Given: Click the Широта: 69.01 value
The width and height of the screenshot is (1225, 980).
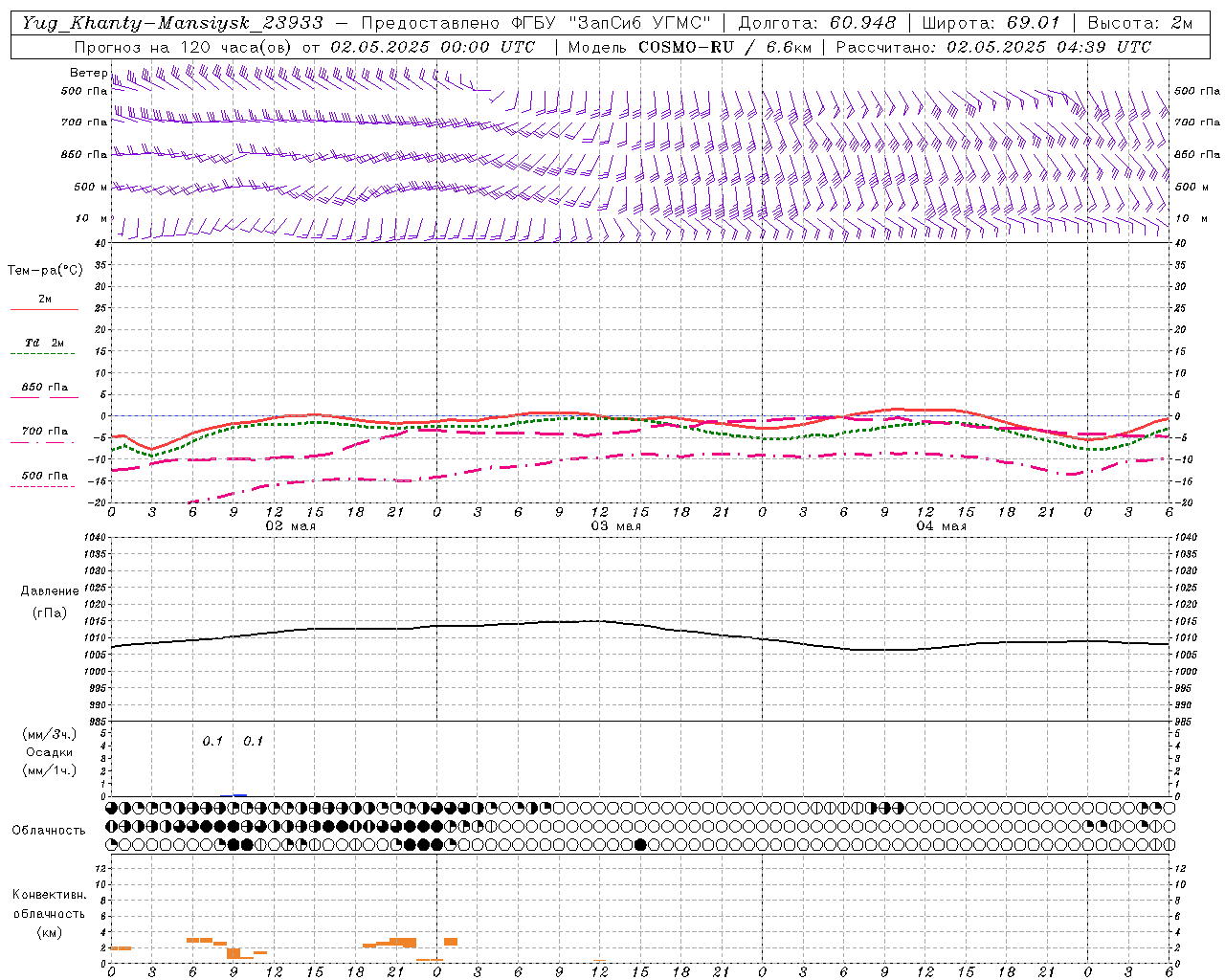Looking at the screenshot, I should point(991,23).
